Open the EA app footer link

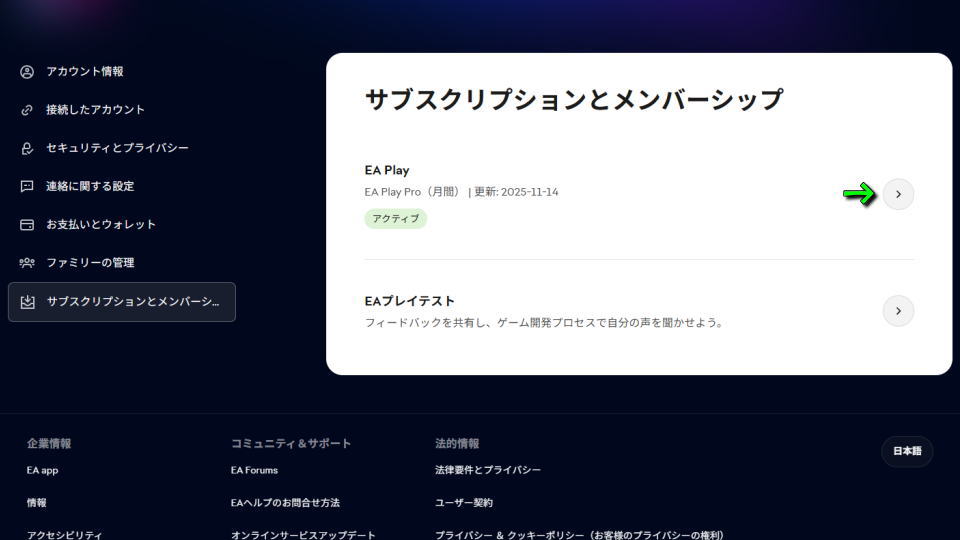tap(42, 470)
